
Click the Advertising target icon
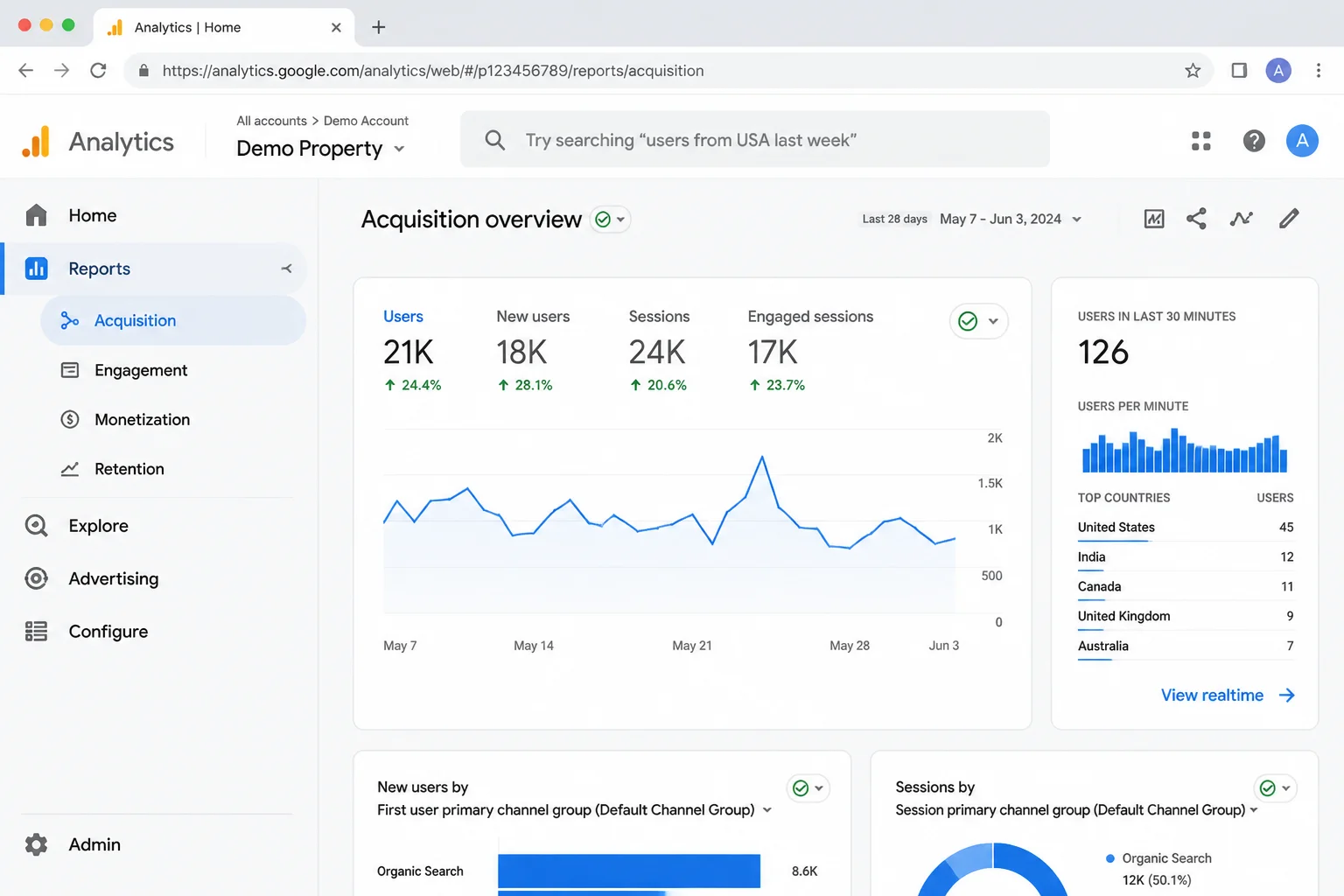pyautogui.click(x=36, y=578)
